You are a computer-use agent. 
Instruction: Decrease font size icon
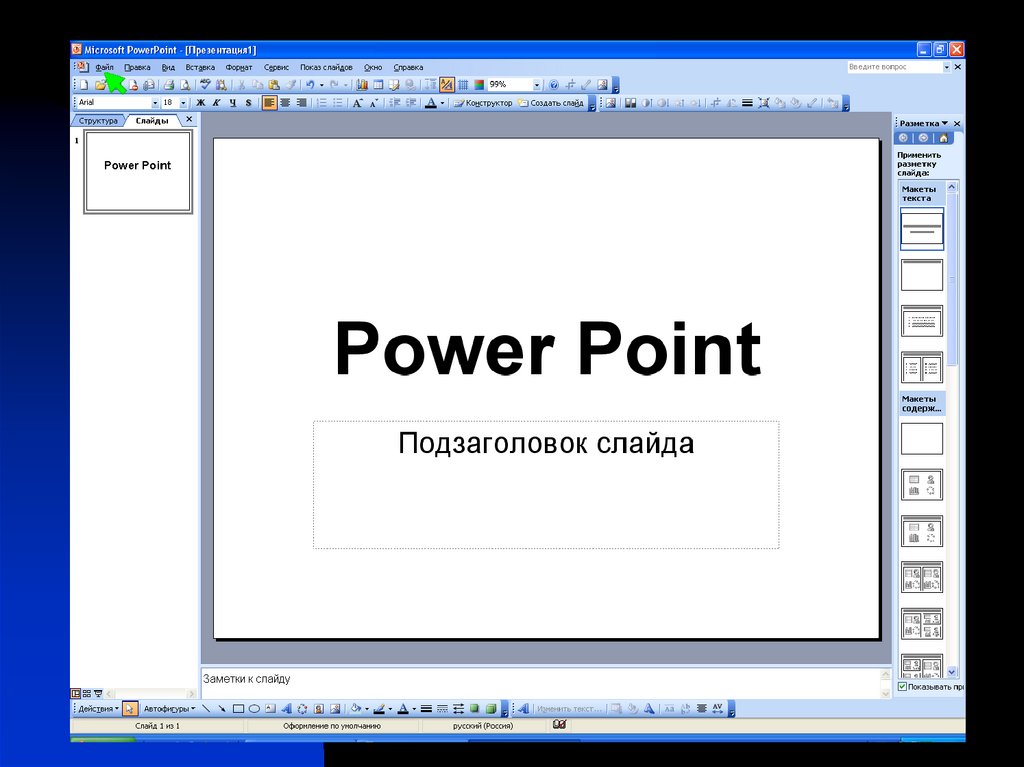374,103
